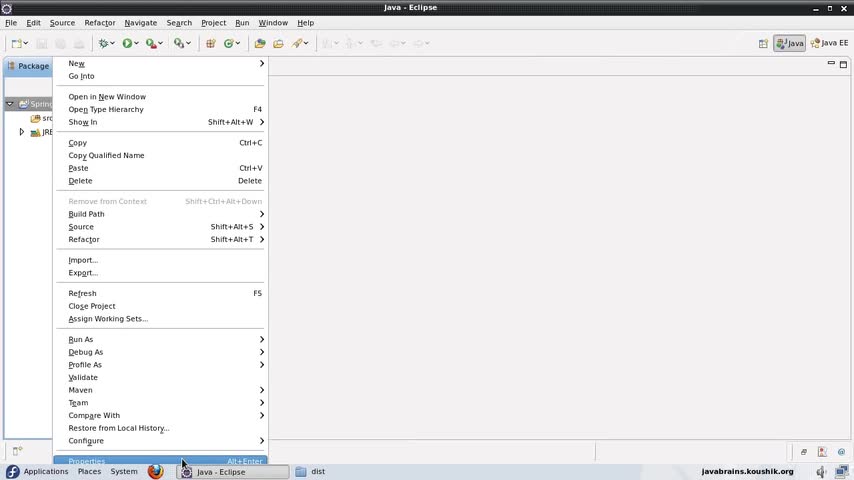Open the New wizard dropdown arrow
The image size is (854, 480).
(x=26, y=43)
